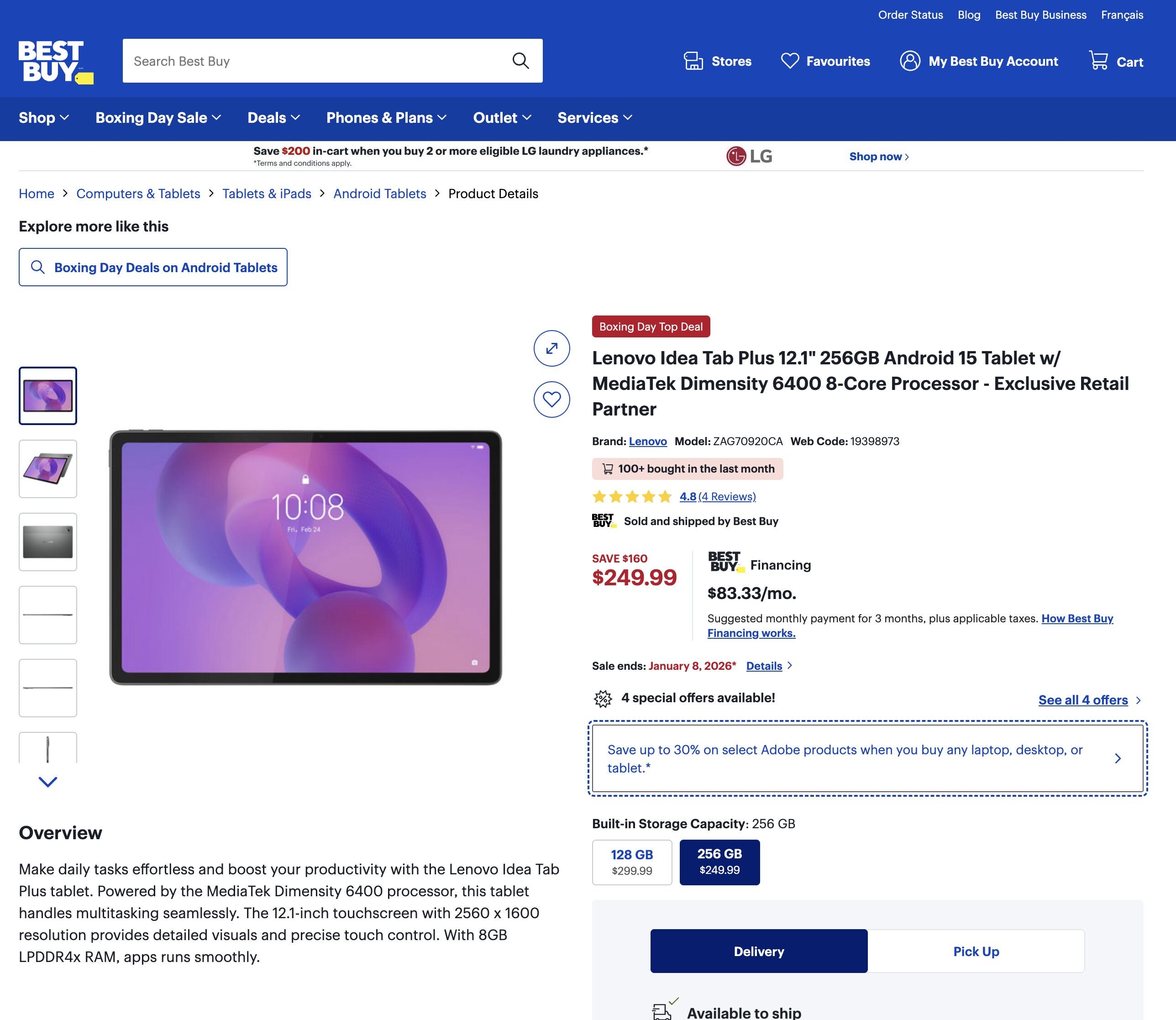Click the search magnifier icon
The image size is (1176, 1020).
tap(520, 61)
